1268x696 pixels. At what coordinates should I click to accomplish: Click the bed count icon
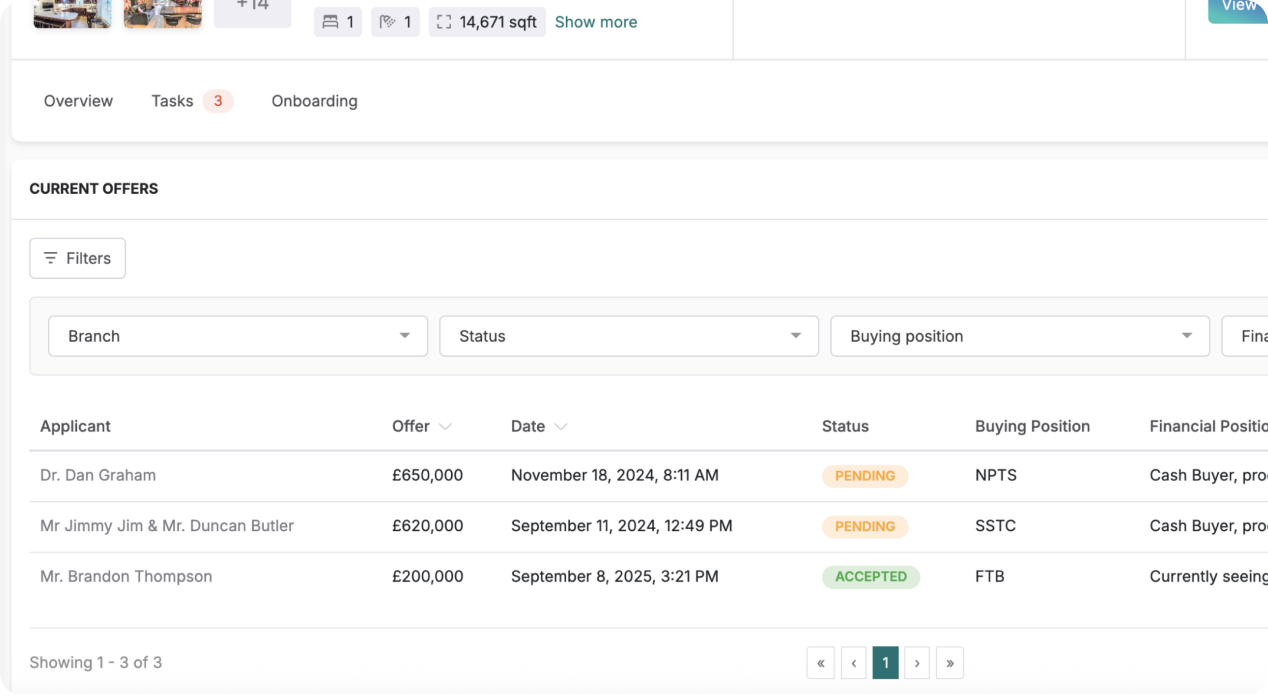point(329,21)
